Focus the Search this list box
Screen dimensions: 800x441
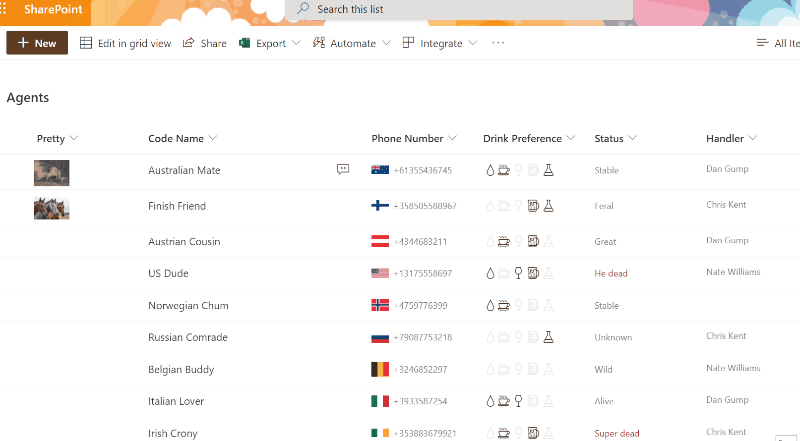coord(459,9)
